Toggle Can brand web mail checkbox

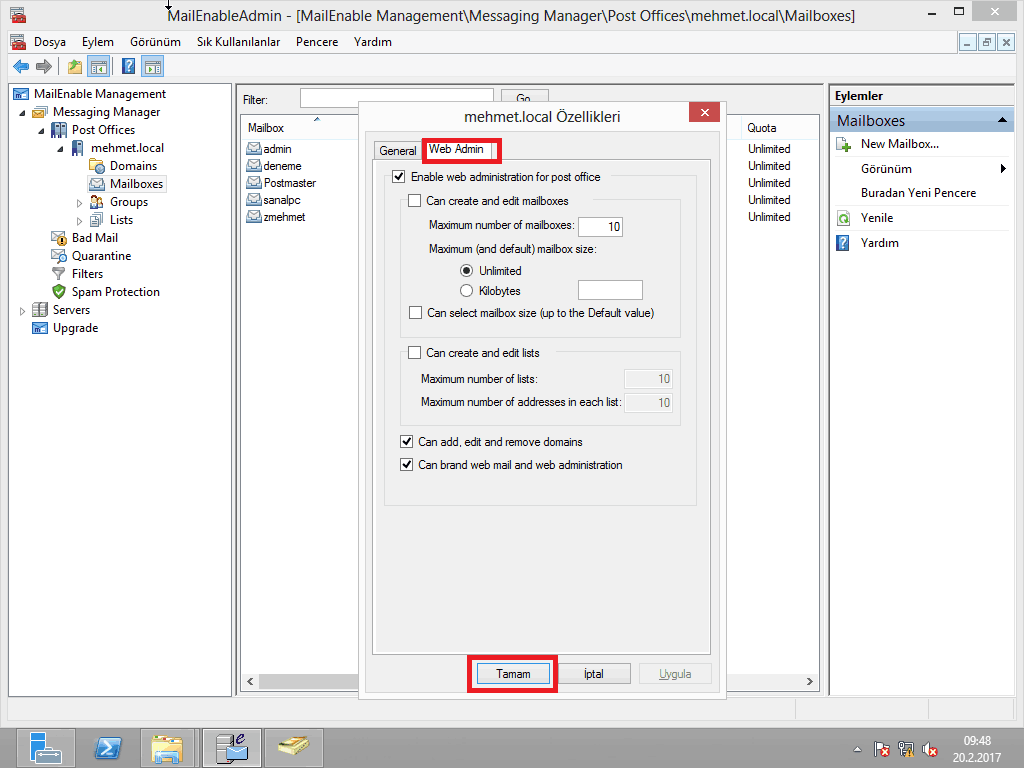pyautogui.click(x=406, y=465)
